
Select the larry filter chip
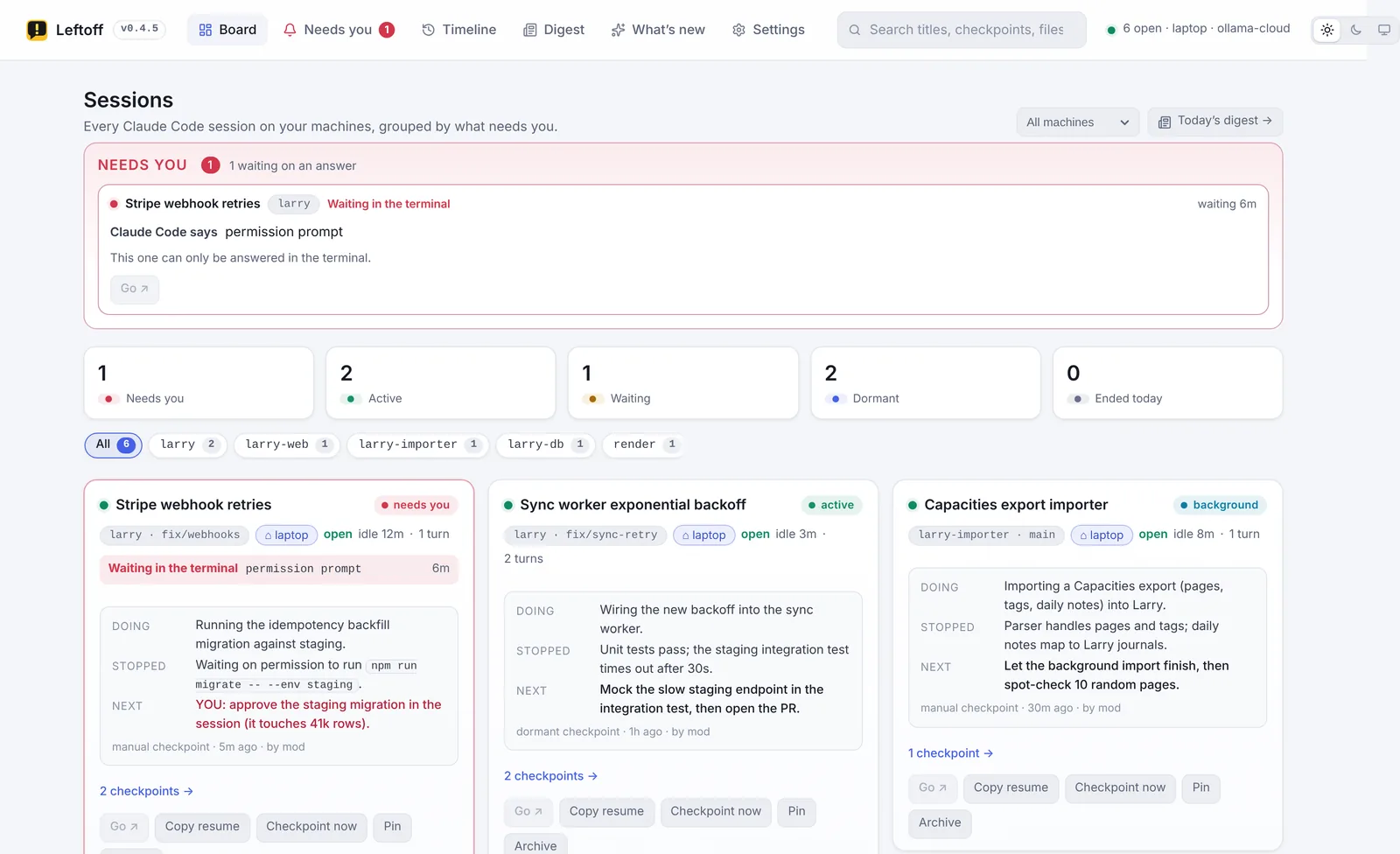pyautogui.click(x=188, y=444)
